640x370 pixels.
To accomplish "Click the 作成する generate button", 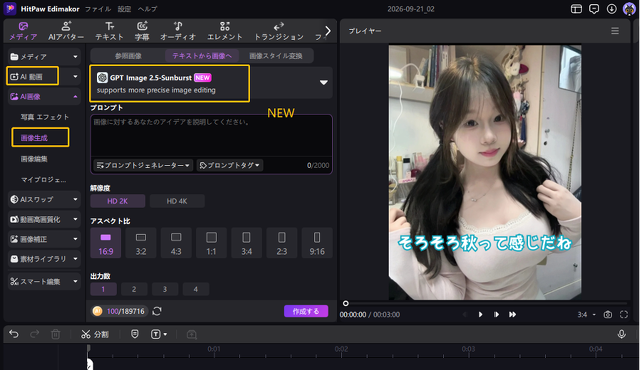I will (x=306, y=311).
